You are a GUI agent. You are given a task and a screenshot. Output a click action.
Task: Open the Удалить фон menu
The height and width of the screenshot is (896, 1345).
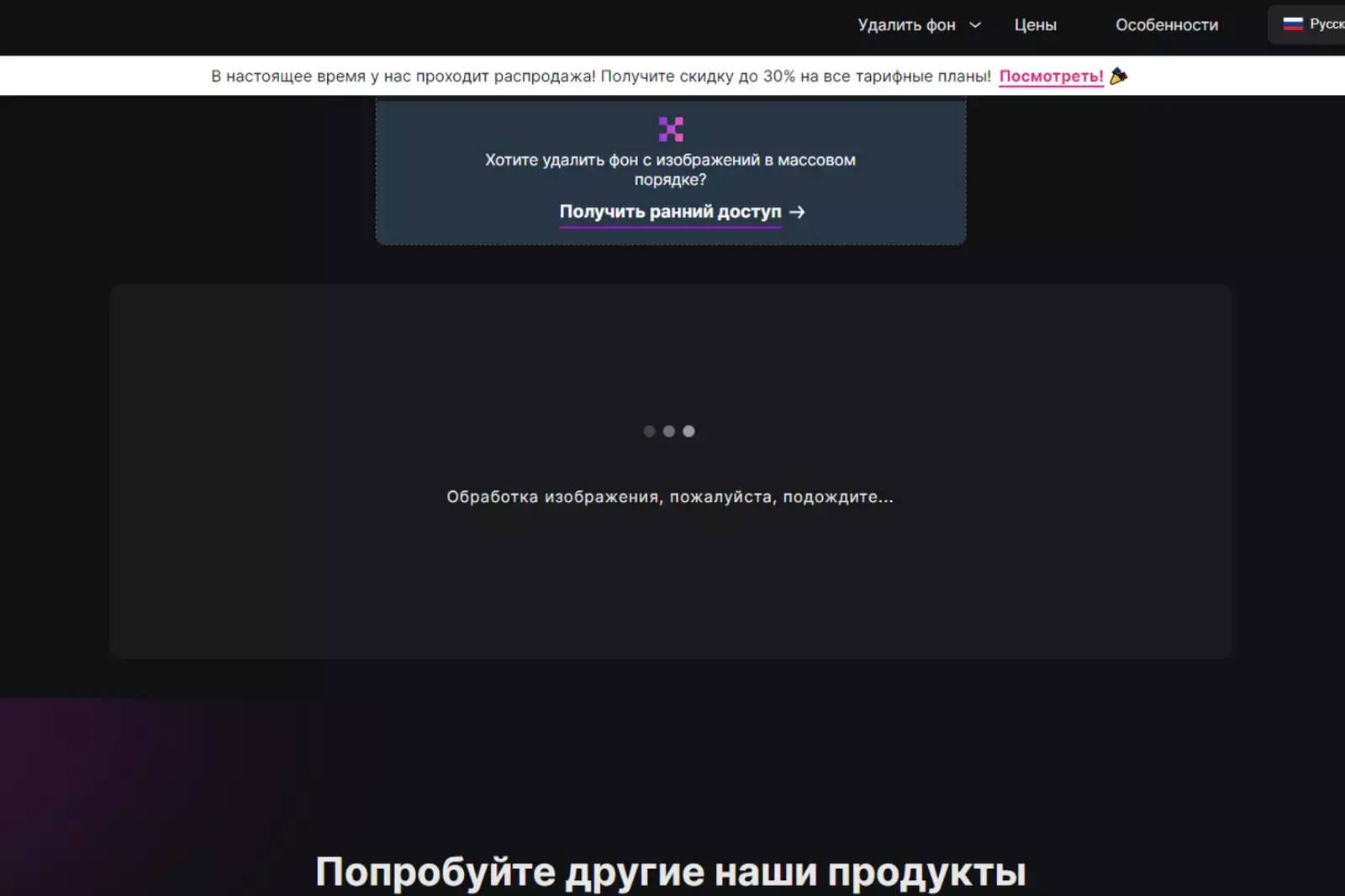point(906,25)
